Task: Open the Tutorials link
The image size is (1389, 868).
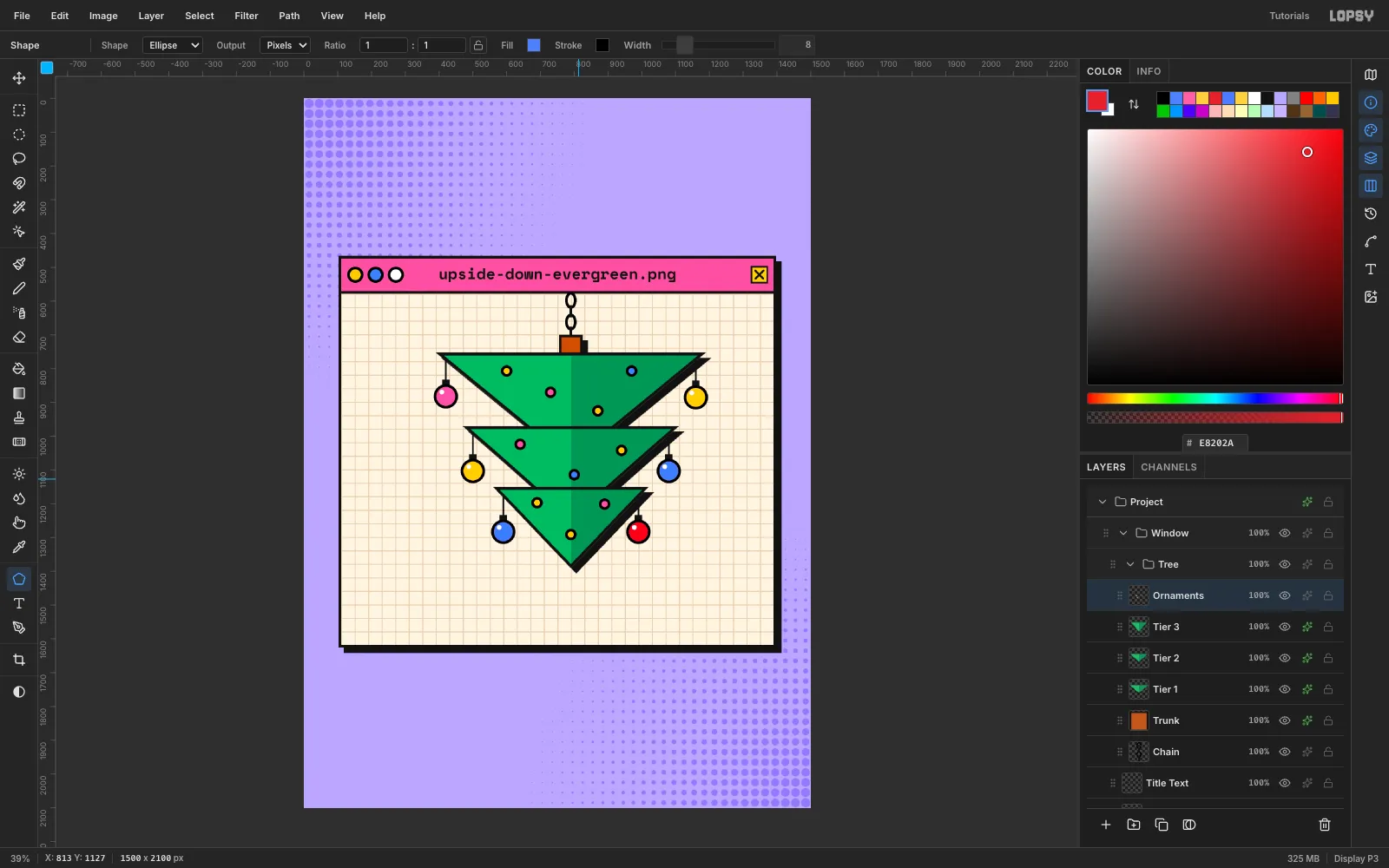Action: [x=1289, y=16]
